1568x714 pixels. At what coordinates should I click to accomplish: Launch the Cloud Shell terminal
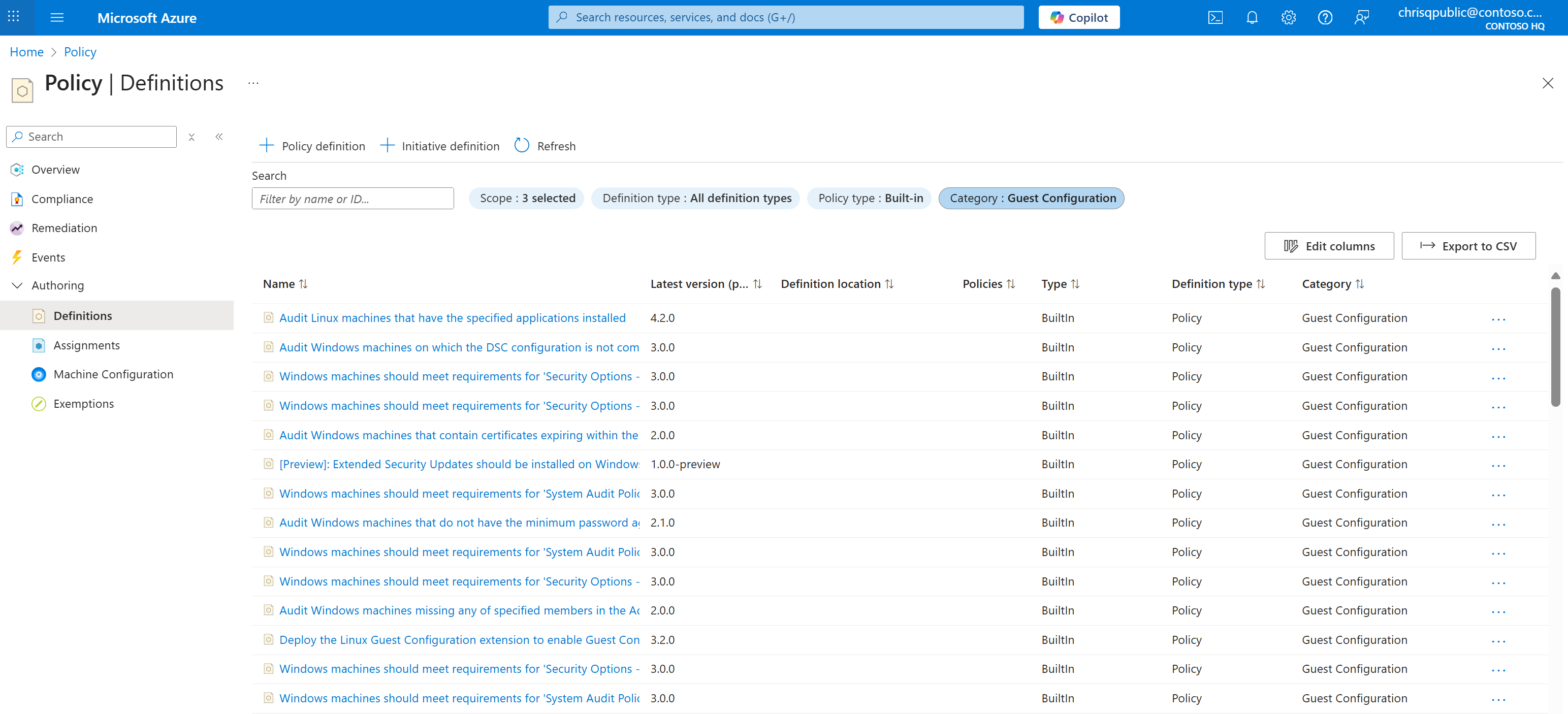(x=1215, y=17)
